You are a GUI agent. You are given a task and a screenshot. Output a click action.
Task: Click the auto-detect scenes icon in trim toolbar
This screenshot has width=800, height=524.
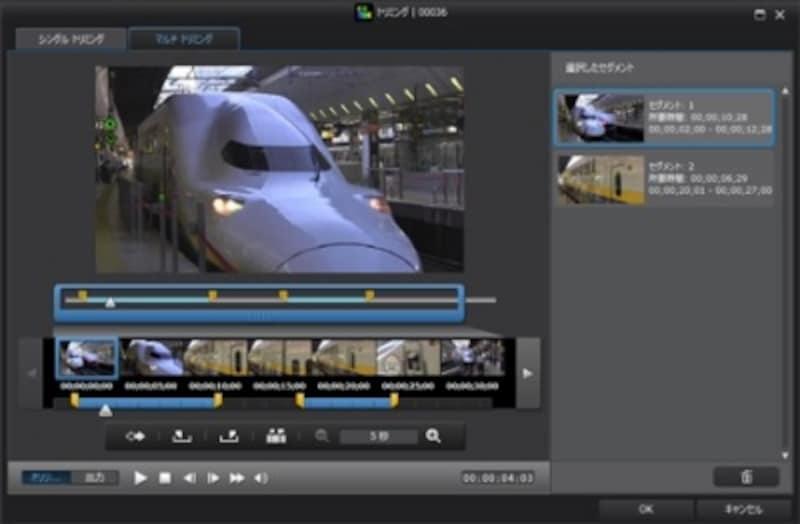pos(276,436)
